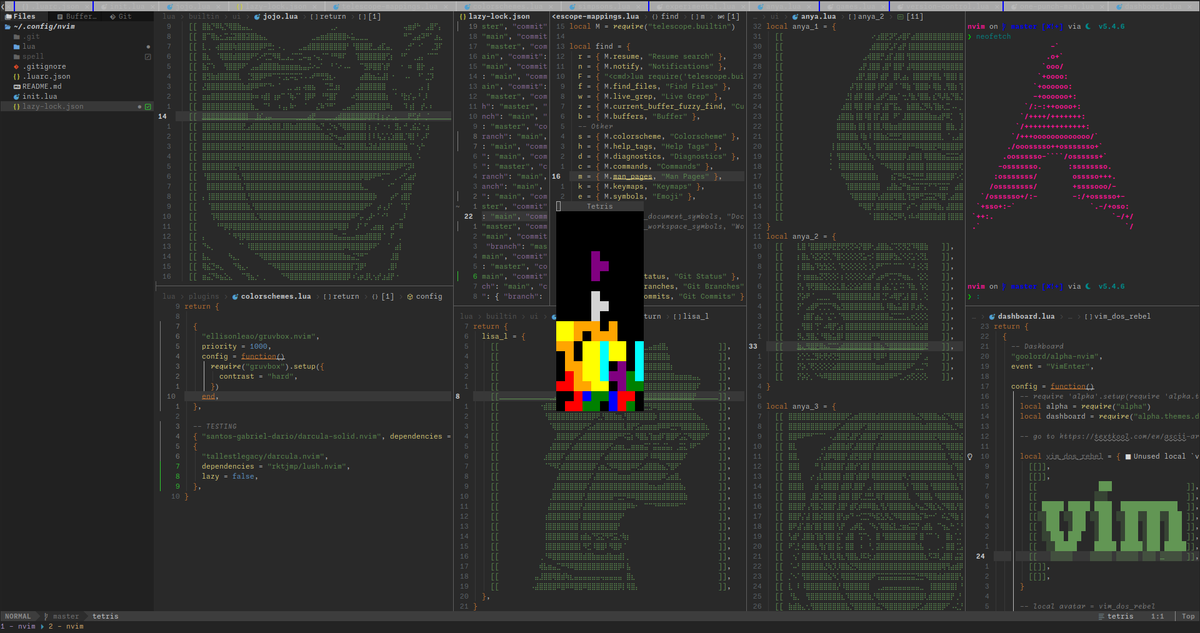Click 'plugins' in the colorschemes.lua breadcrumb

coord(204,296)
